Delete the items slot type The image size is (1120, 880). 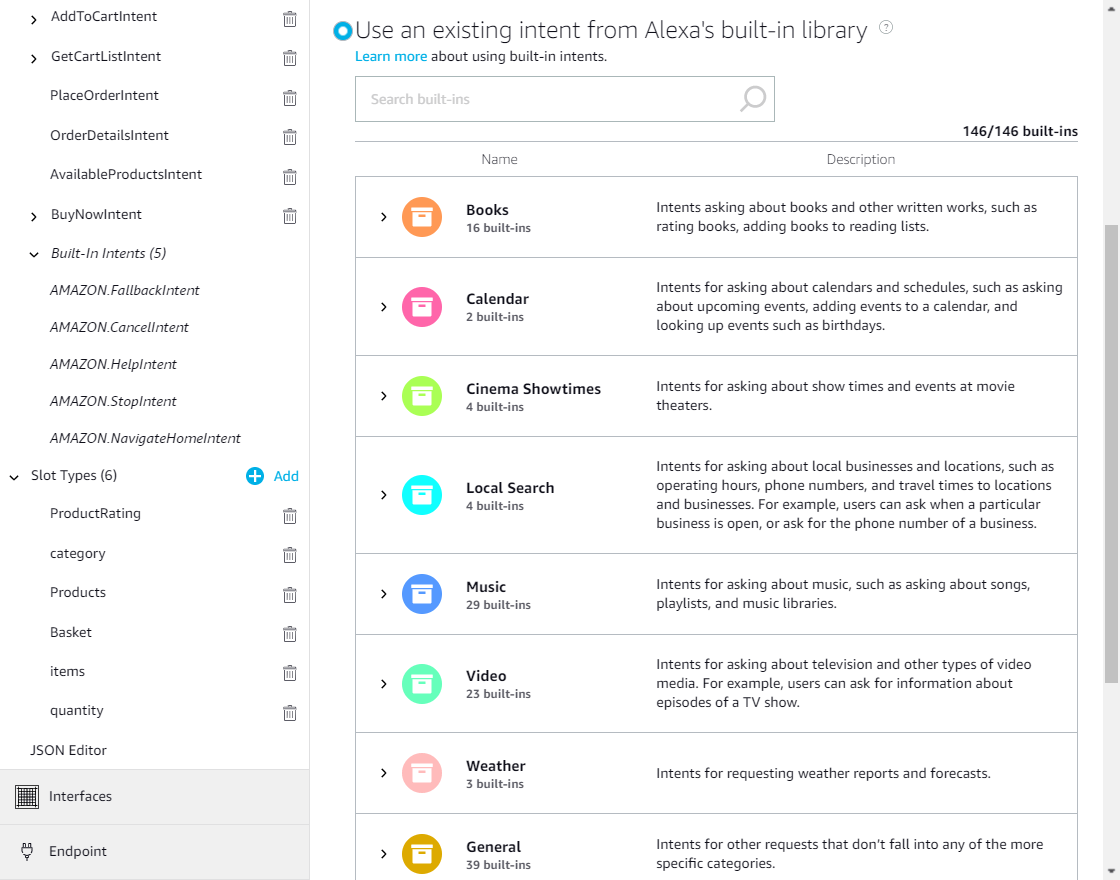coord(289,673)
